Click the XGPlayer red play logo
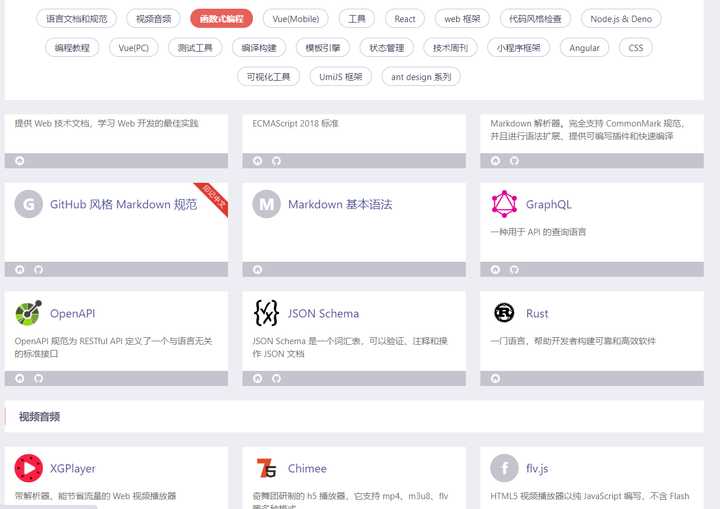Screen dimensions: 720x509 point(28,468)
